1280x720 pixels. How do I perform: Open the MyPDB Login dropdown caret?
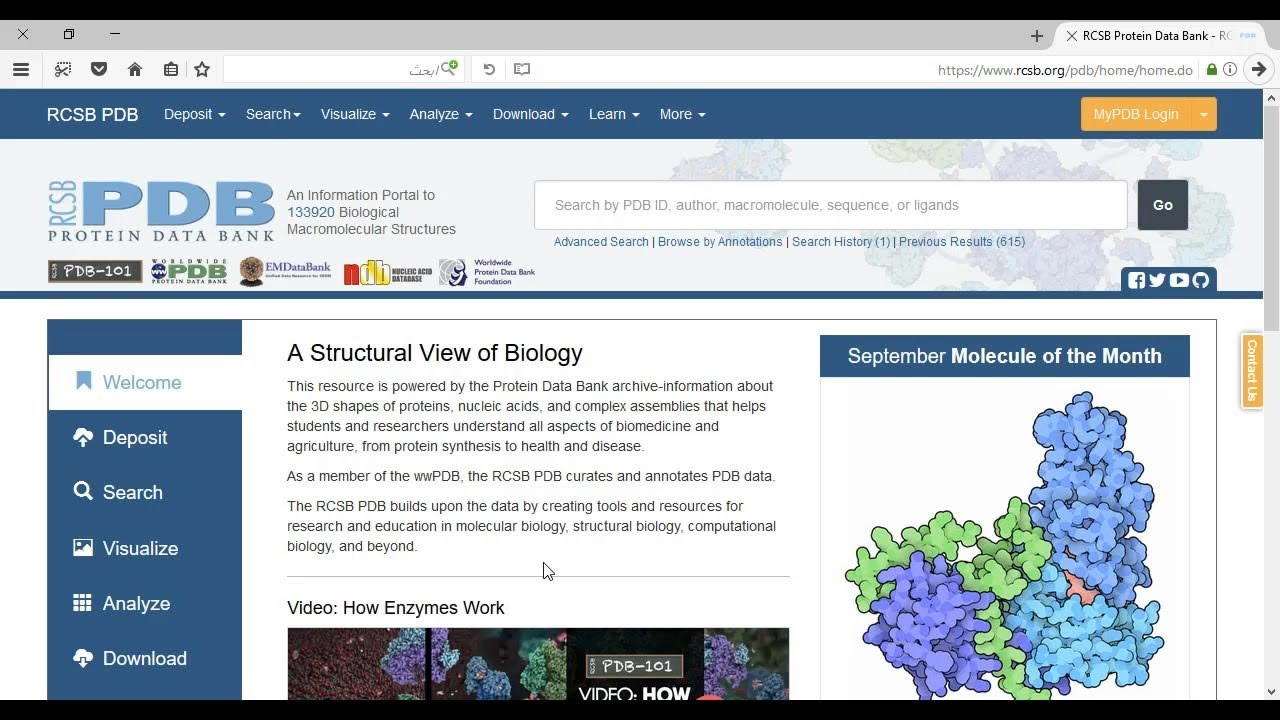click(x=1204, y=114)
